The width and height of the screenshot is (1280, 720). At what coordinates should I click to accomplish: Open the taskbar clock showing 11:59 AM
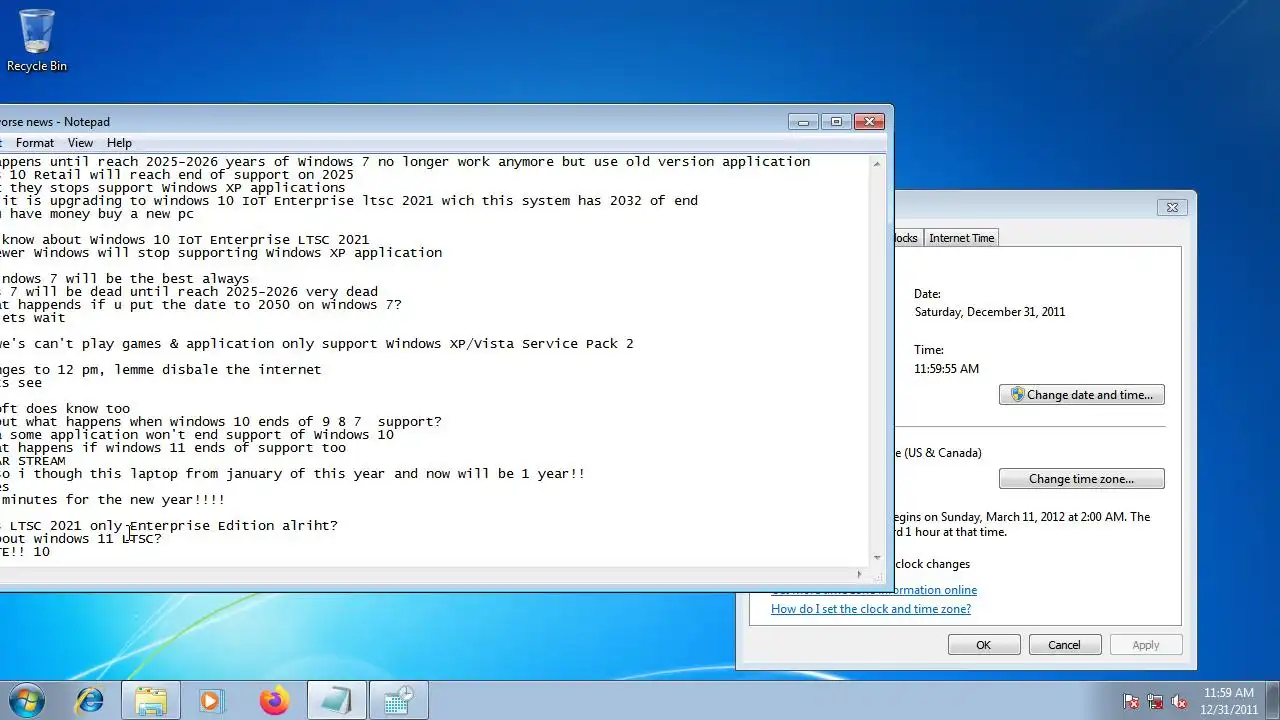pyautogui.click(x=1229, y=700)
